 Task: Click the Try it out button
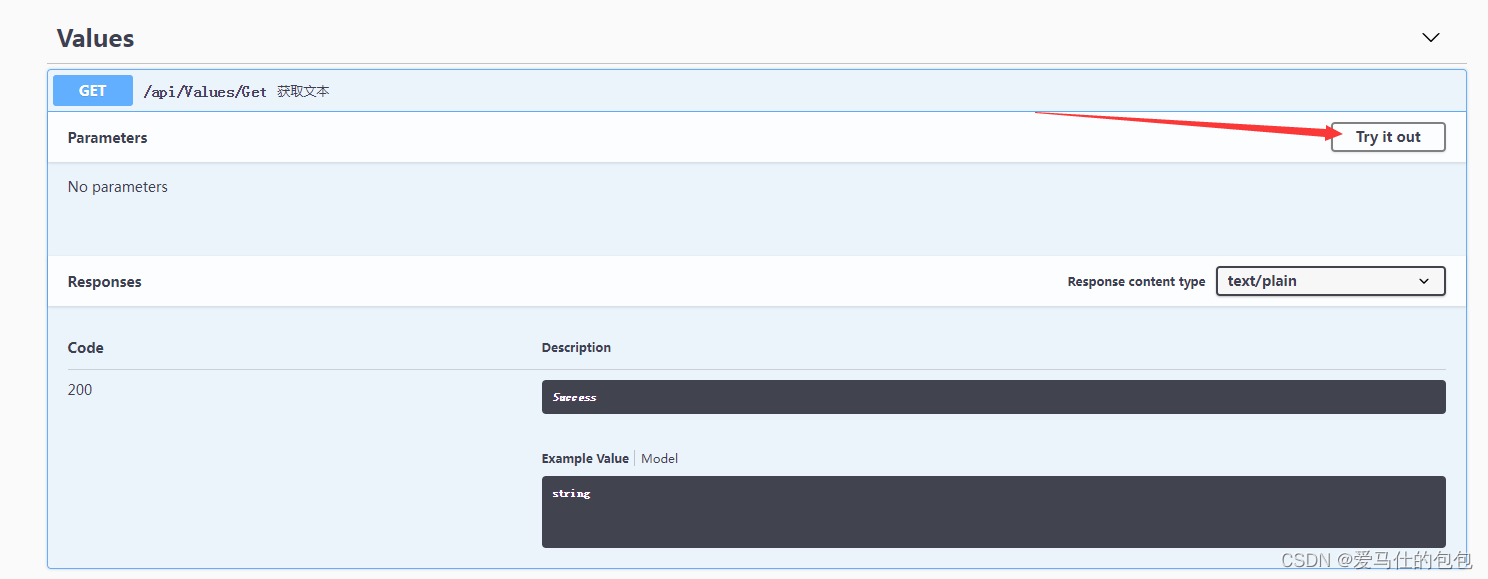point(1388,137)
